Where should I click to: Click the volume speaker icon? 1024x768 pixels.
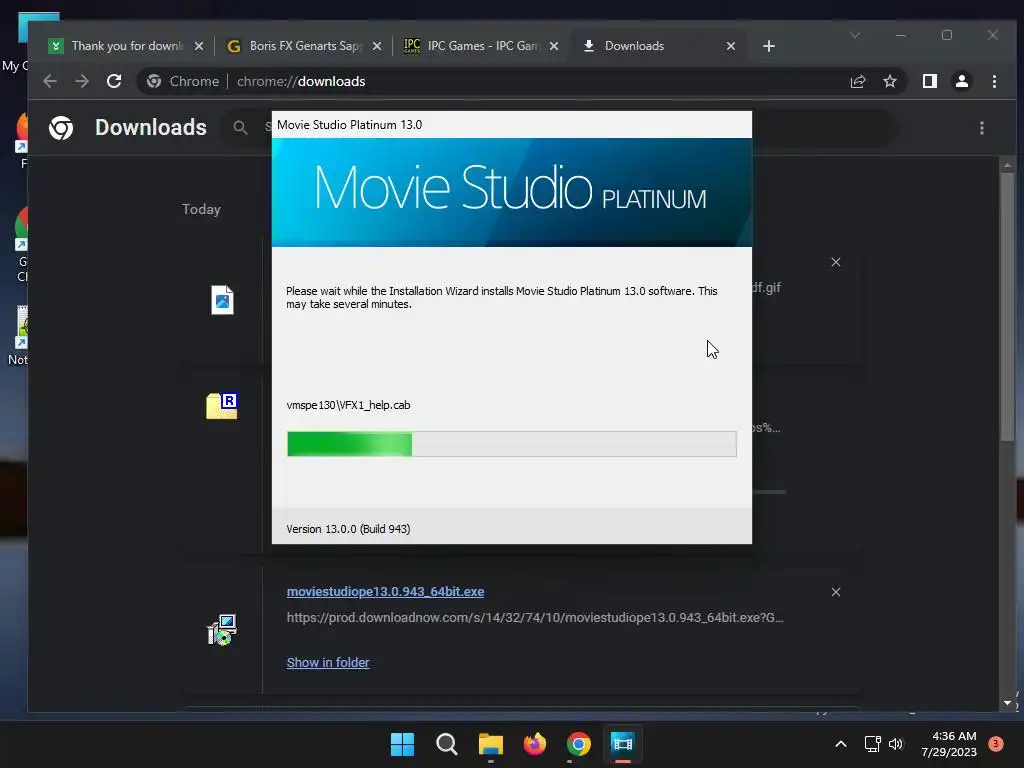896,744
